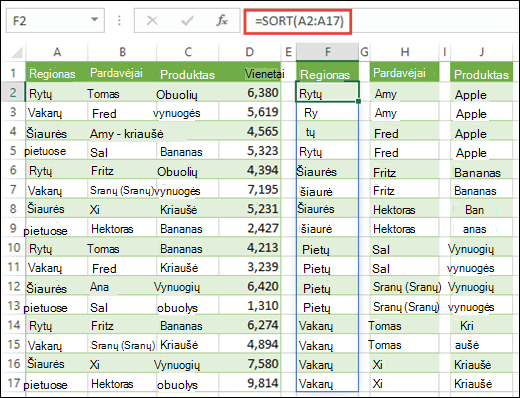Click cell Kriaušė in column C row 11

pos(188,267)
